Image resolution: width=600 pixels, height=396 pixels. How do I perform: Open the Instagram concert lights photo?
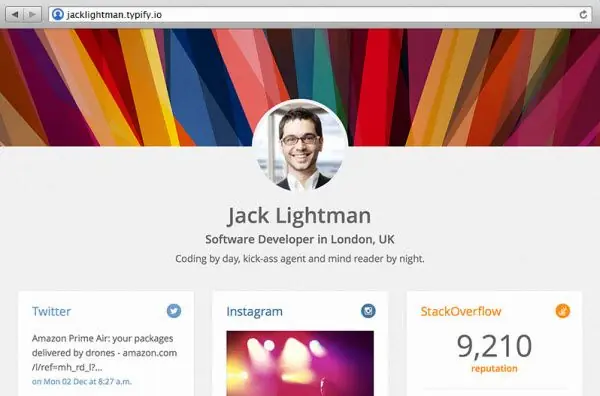point(300,363)
